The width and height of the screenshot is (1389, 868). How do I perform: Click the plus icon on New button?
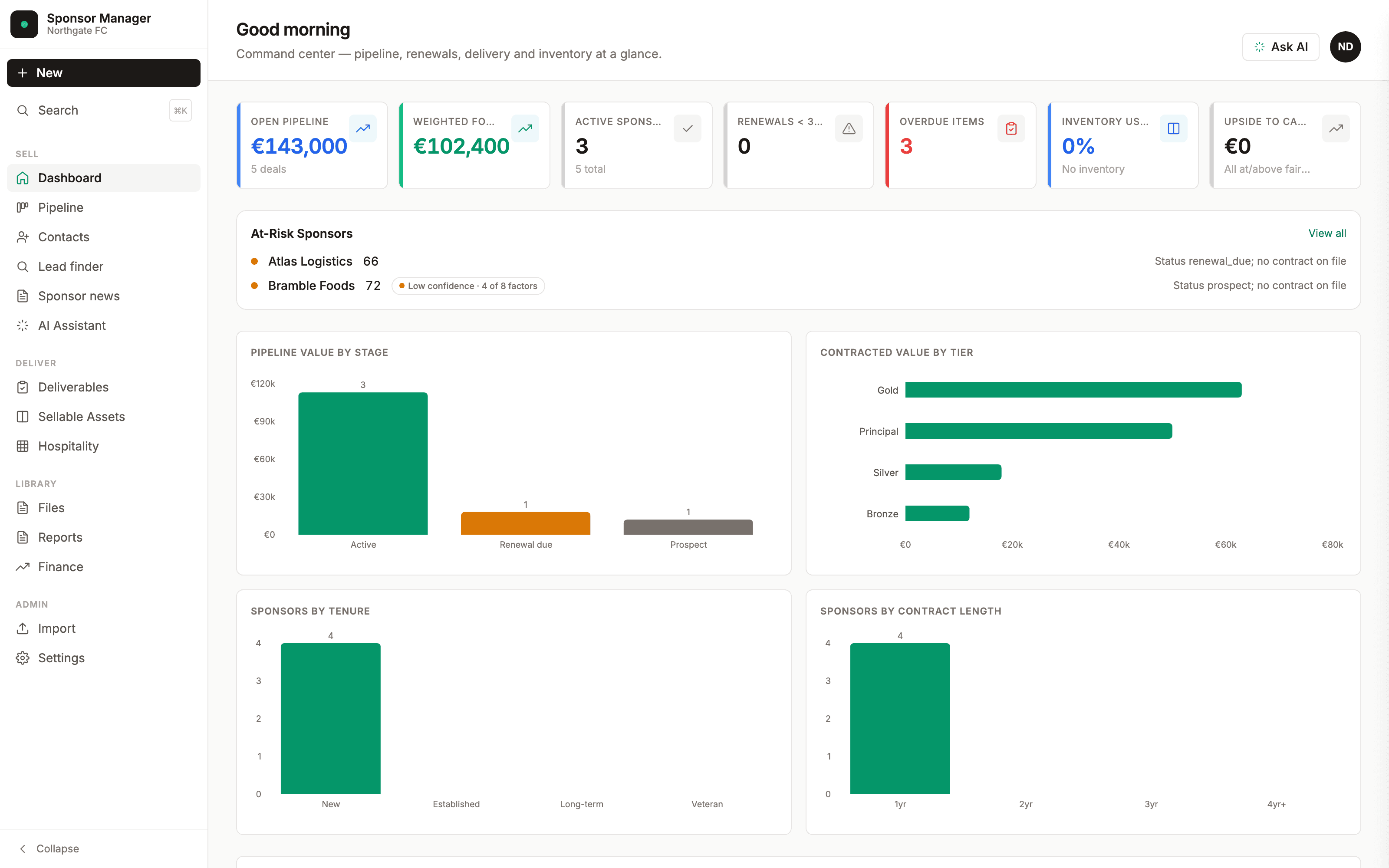tap(23, 73)
